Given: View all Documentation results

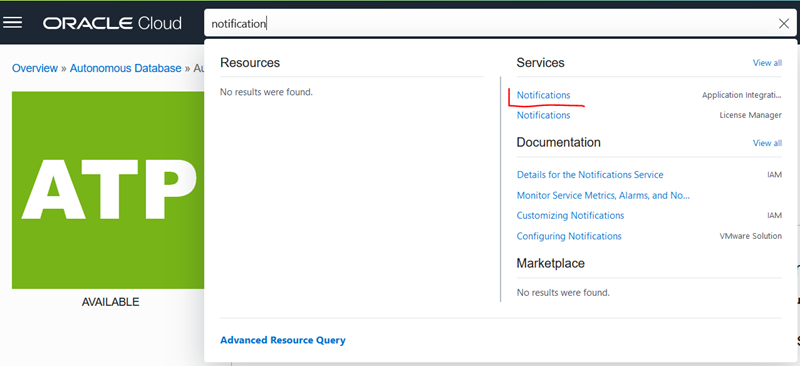Looking at the screenshot, I should 767,143.
